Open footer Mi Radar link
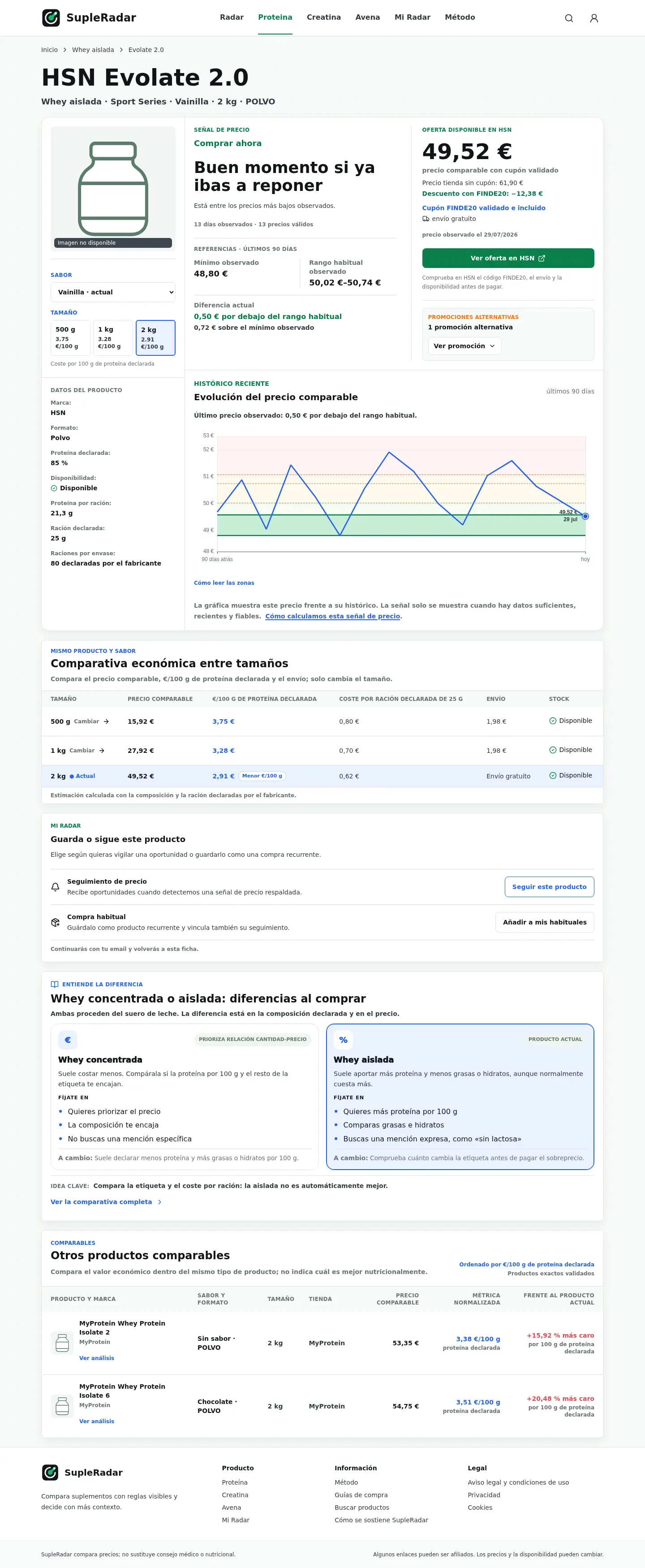This screenshot has width=645, height=1568. [x=236, y=1520]
